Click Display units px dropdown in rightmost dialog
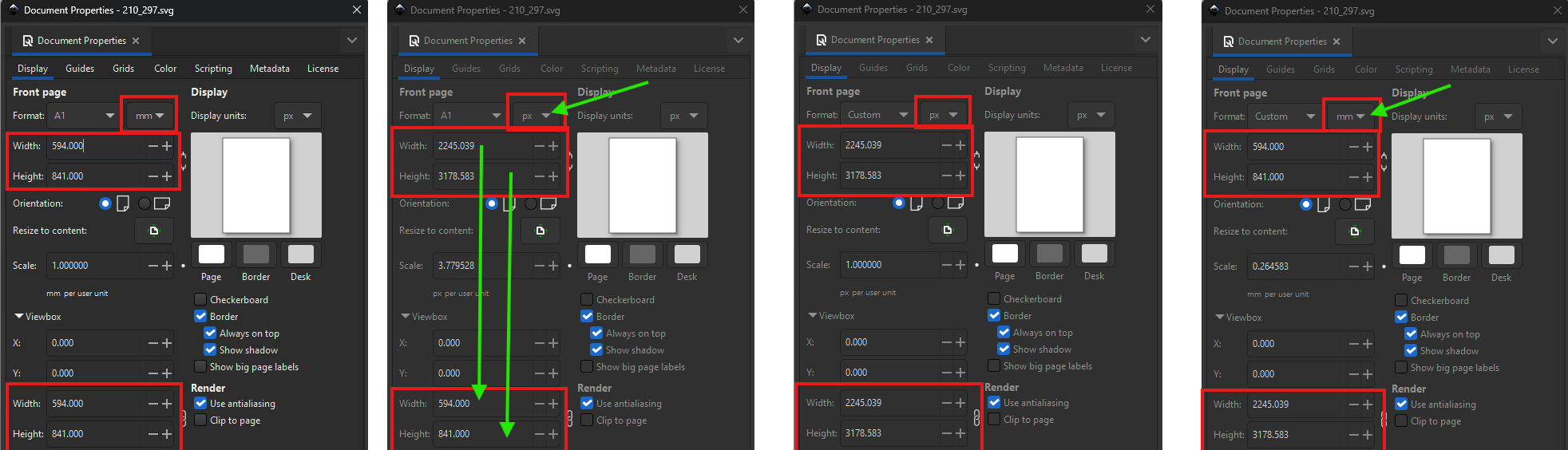This screenshot has height=450, width=1568. coord(1499,116)
